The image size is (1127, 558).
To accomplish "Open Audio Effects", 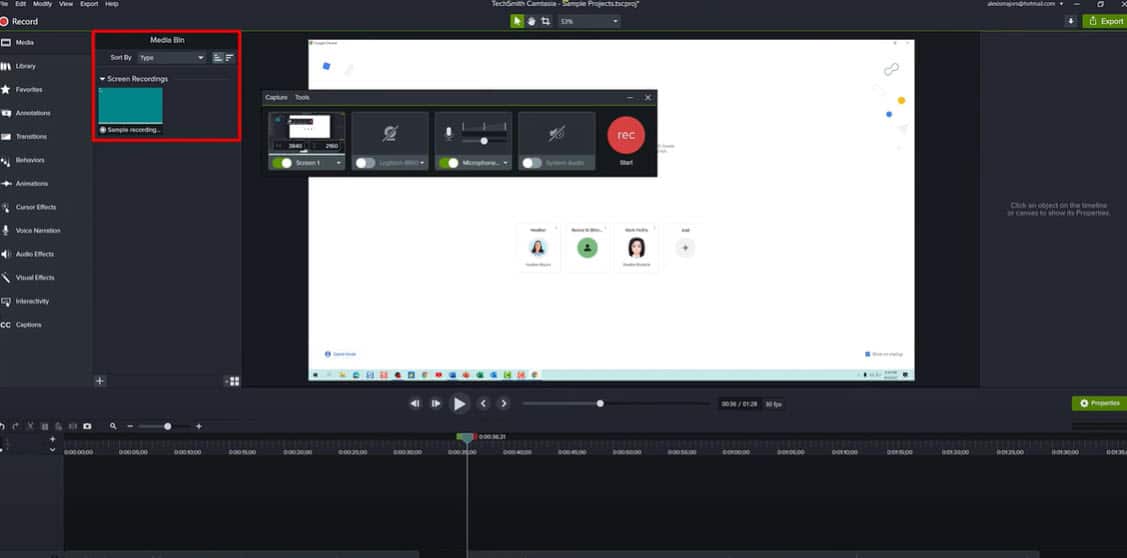I will [x=34, y=254].
